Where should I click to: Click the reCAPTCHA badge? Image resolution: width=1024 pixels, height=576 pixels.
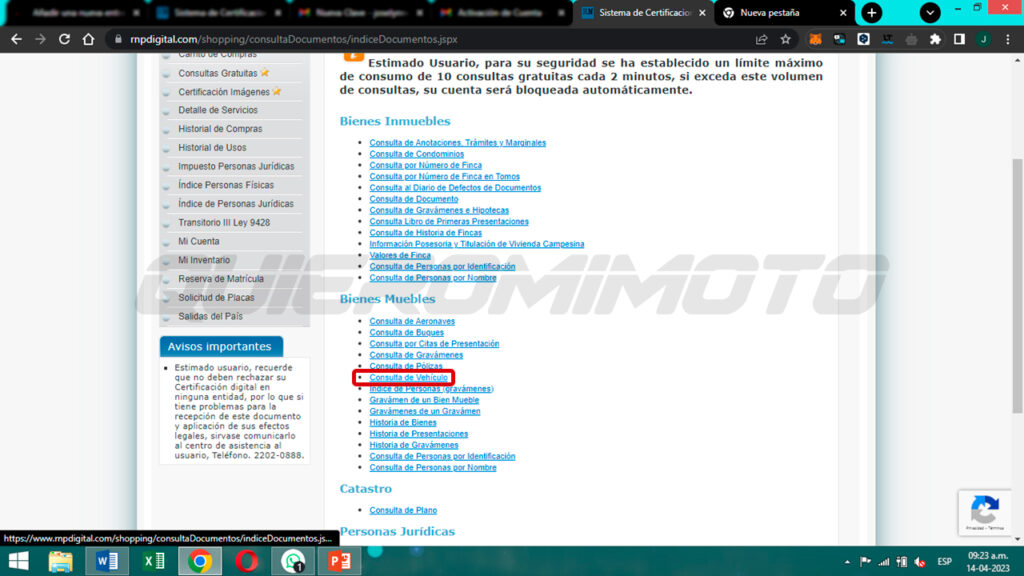click(x=985, y=513)
